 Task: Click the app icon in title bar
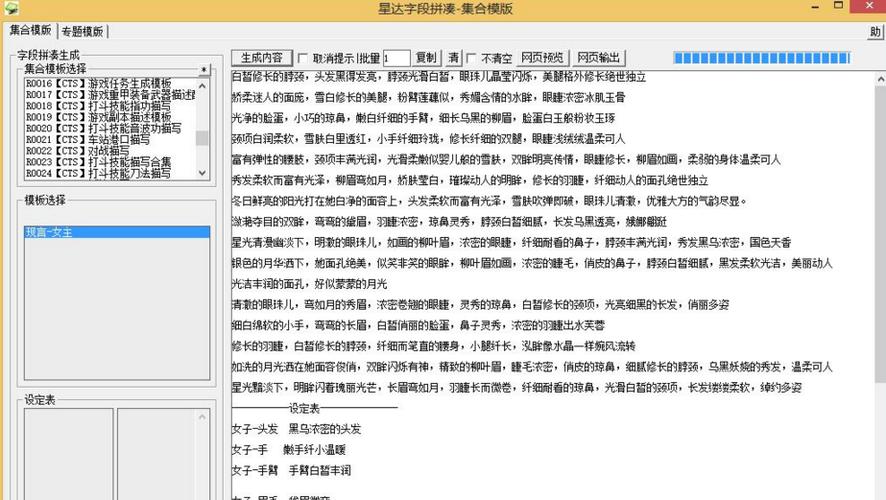point(11,8)
